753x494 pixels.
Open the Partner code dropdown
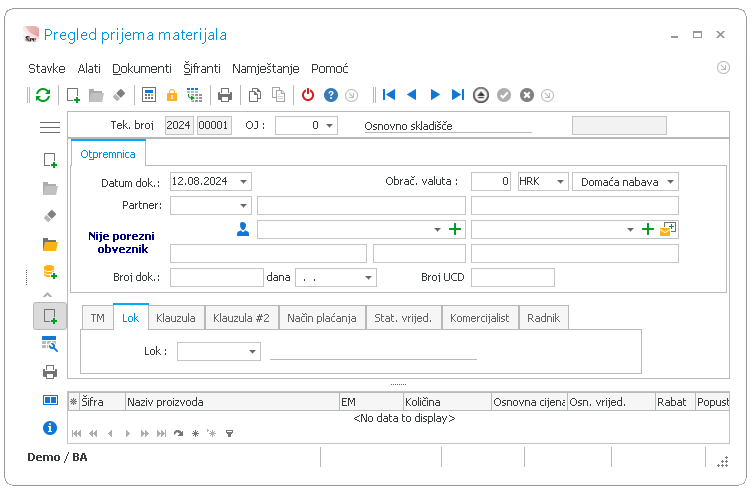point(243,205)
